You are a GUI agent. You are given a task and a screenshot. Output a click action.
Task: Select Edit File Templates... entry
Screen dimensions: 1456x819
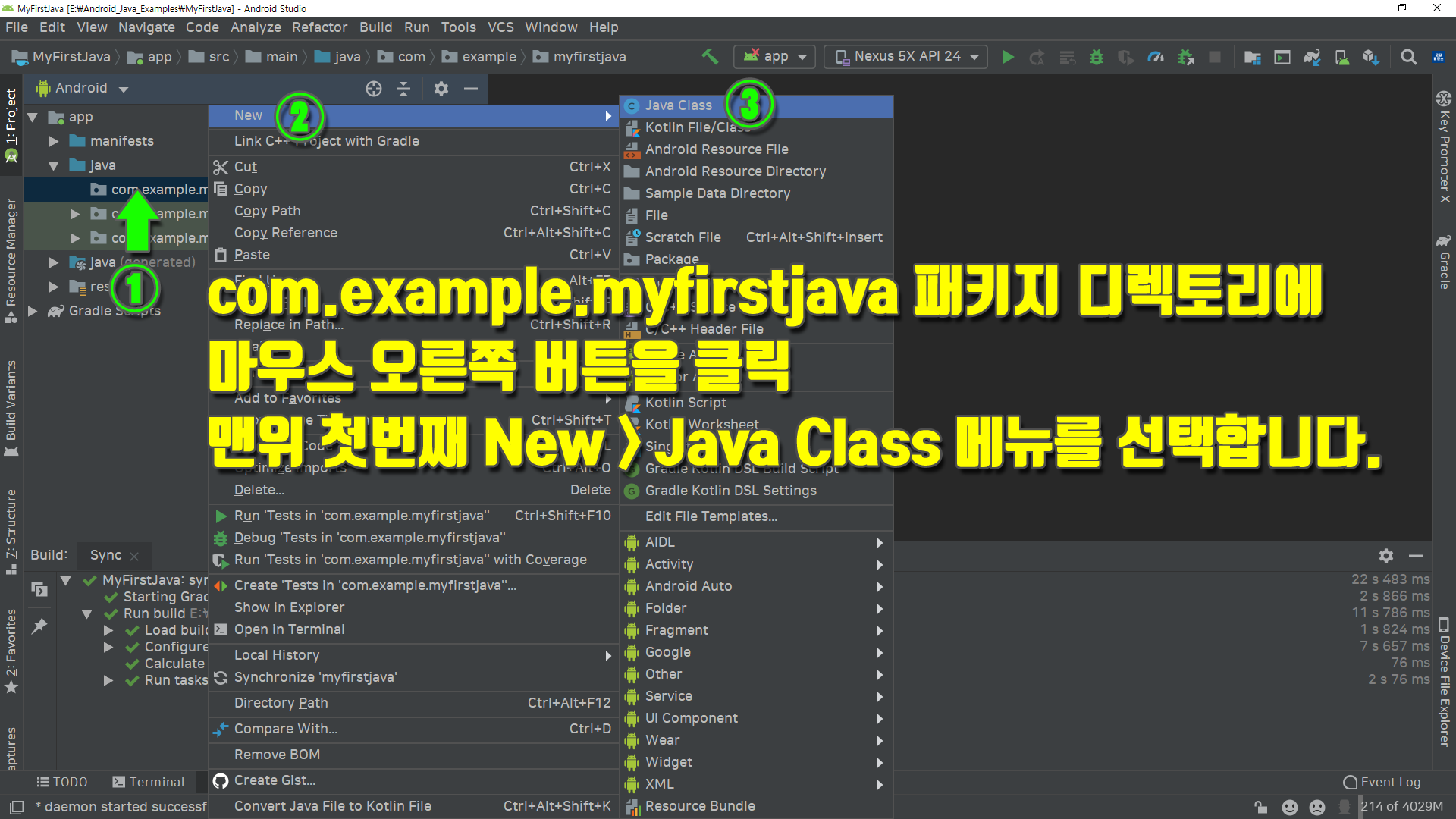(756, 517)
